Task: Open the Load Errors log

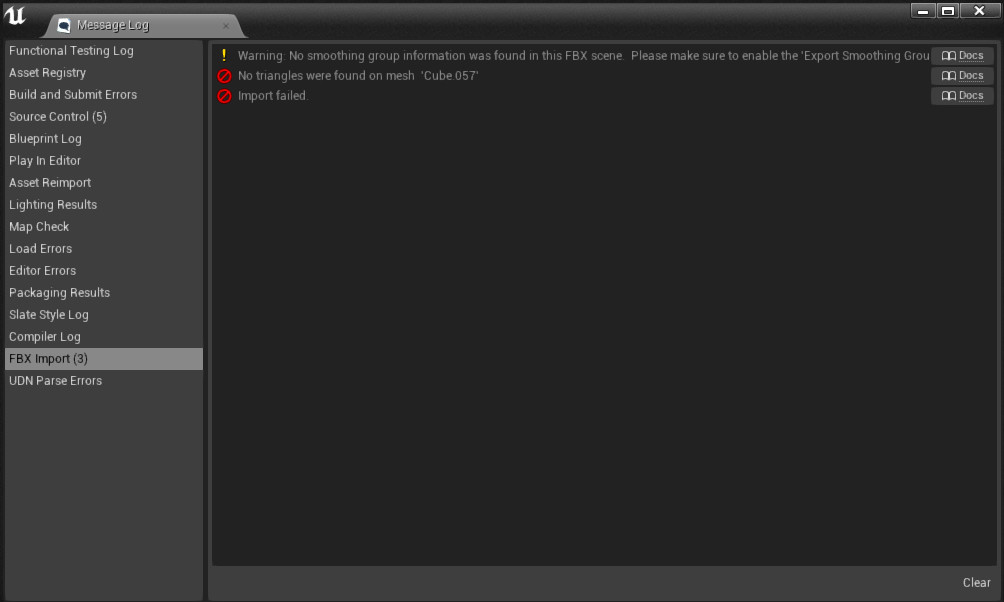Action: tap(104, 248)
